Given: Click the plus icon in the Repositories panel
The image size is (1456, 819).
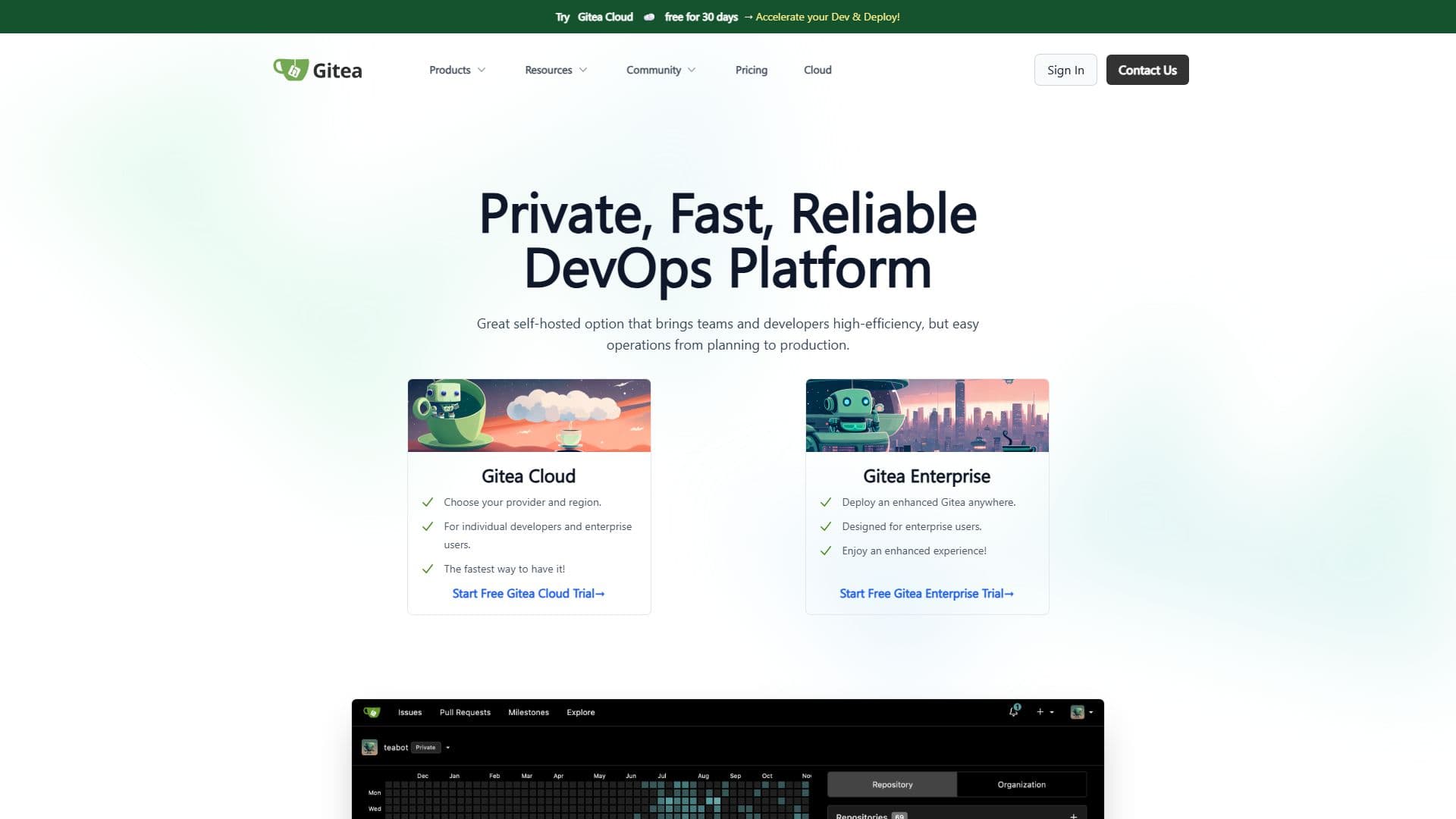Looking at the screenshot, I should [1073, 816].
